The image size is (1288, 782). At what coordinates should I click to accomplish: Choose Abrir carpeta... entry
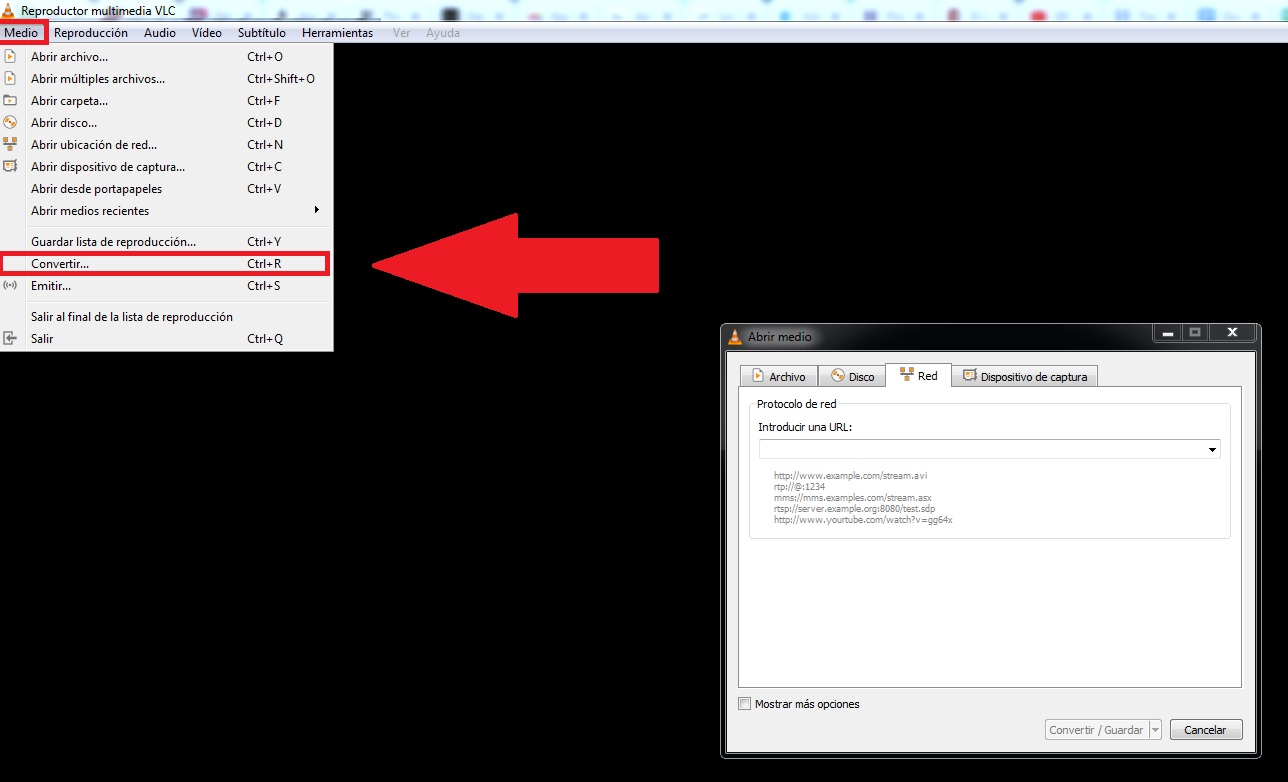(166, 101)
